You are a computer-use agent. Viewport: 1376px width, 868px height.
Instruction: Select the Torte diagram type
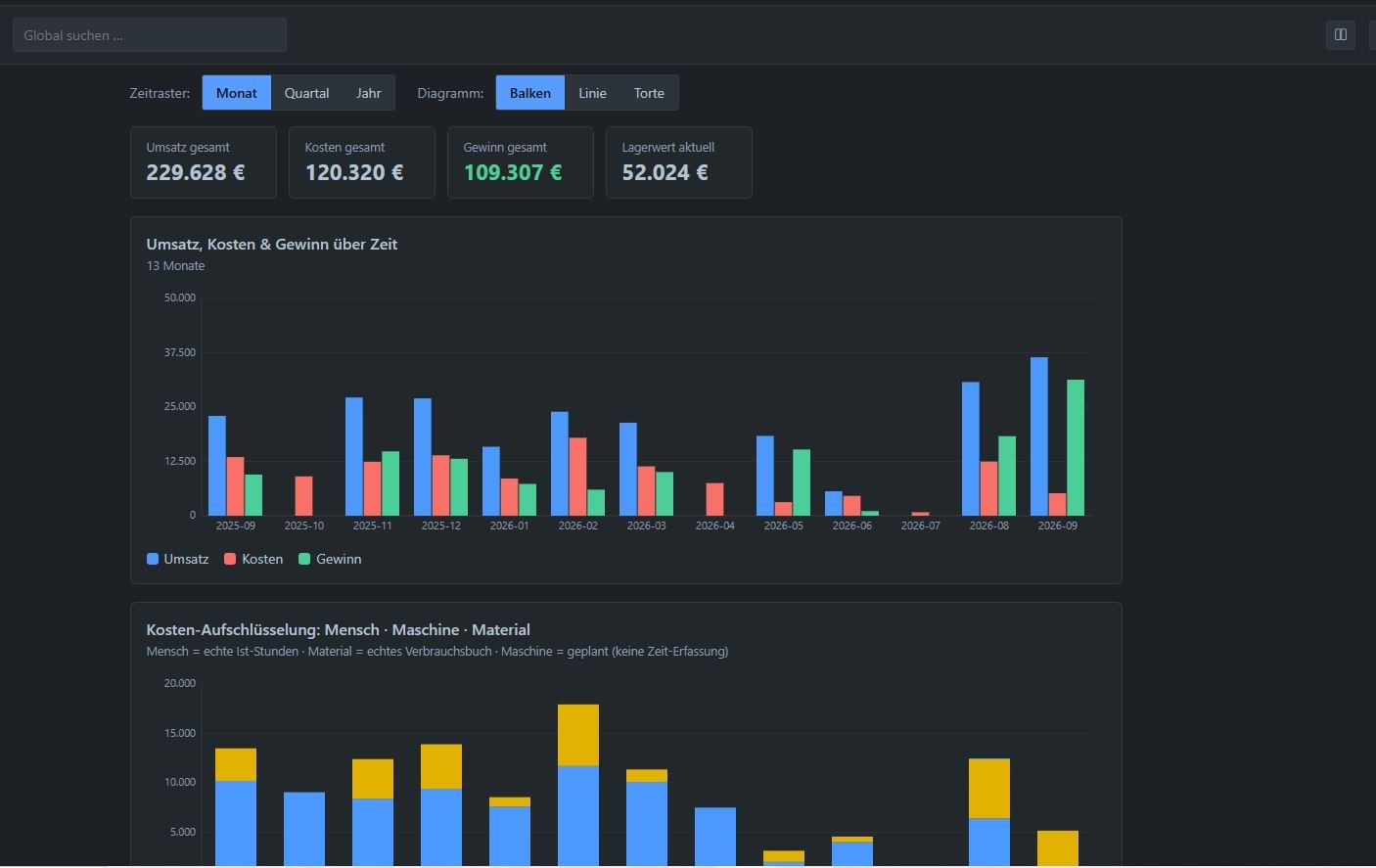pyautogui.click(x=649, y=93)
